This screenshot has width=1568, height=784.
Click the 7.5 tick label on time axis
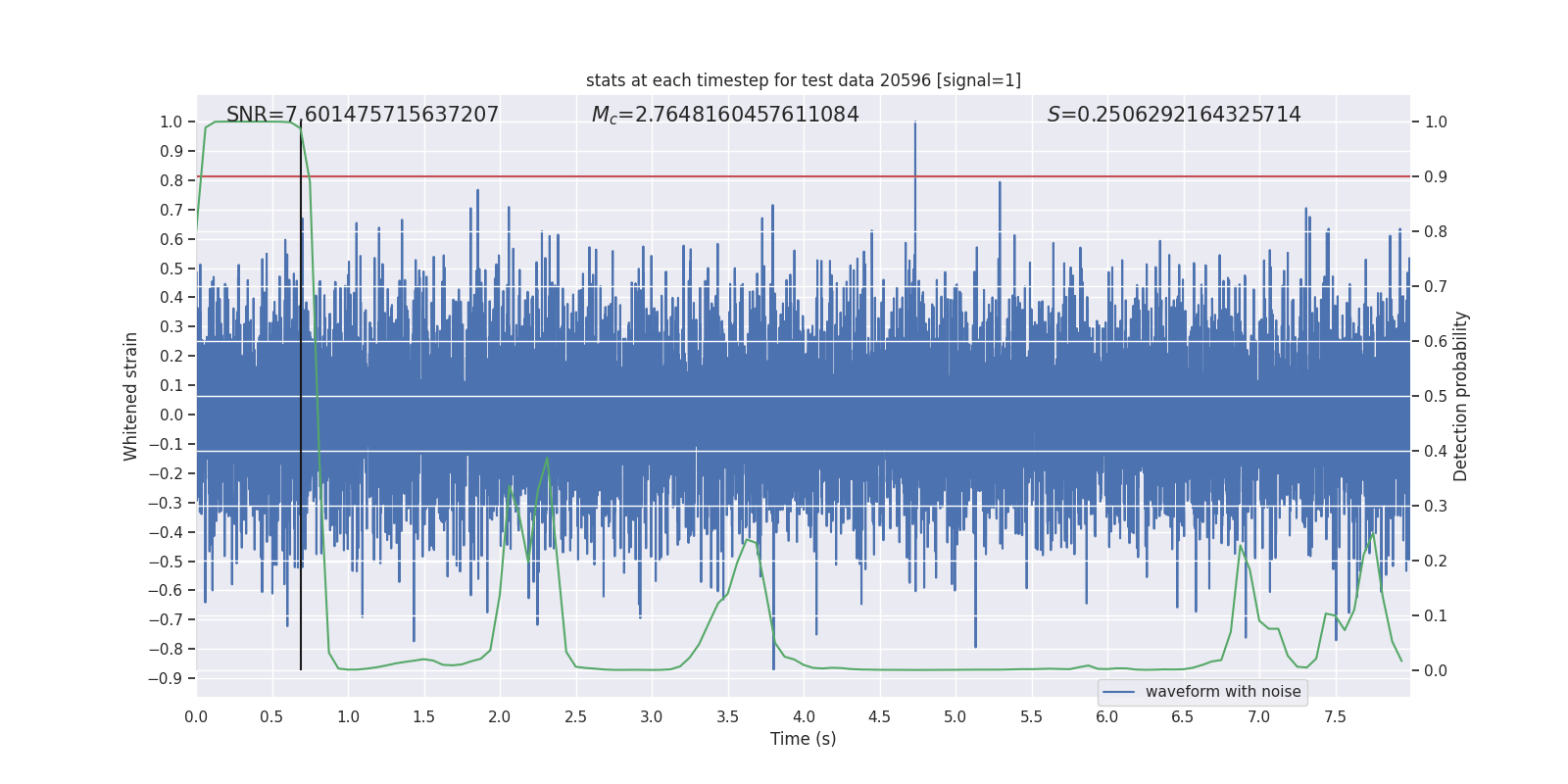[x=1335, y=717]
